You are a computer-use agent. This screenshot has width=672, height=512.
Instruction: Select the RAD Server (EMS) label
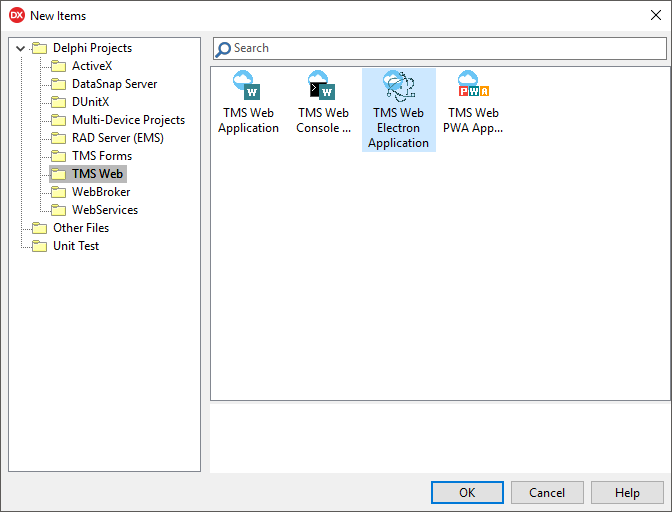coord(117,138)
